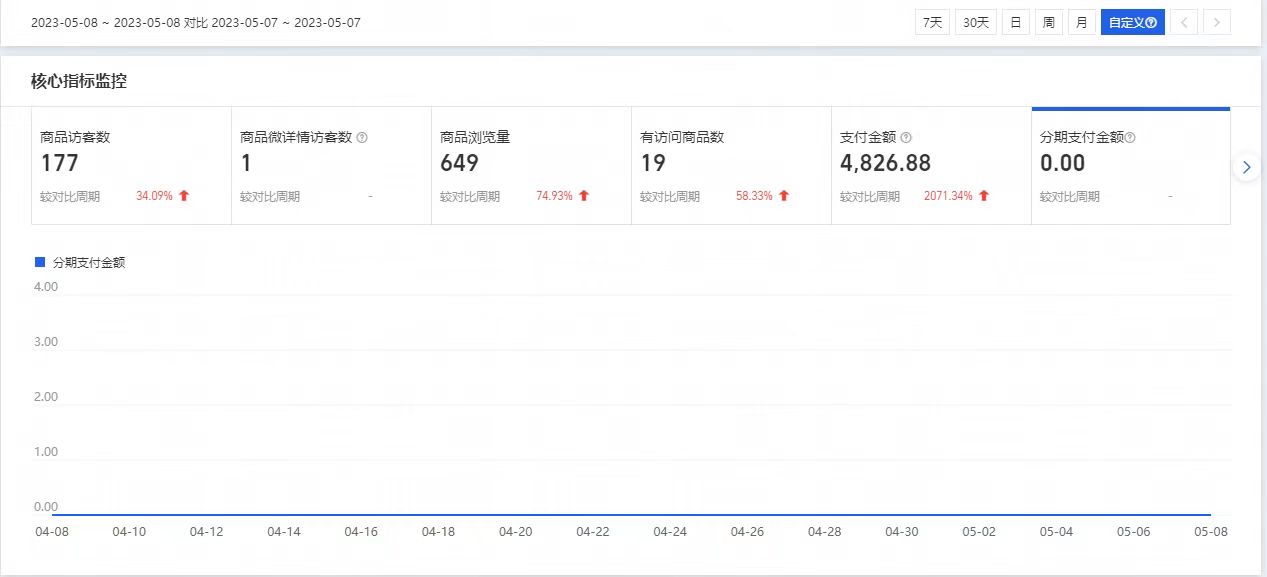
Task: Switch to 日 granularity
Action: [1015, 22]
